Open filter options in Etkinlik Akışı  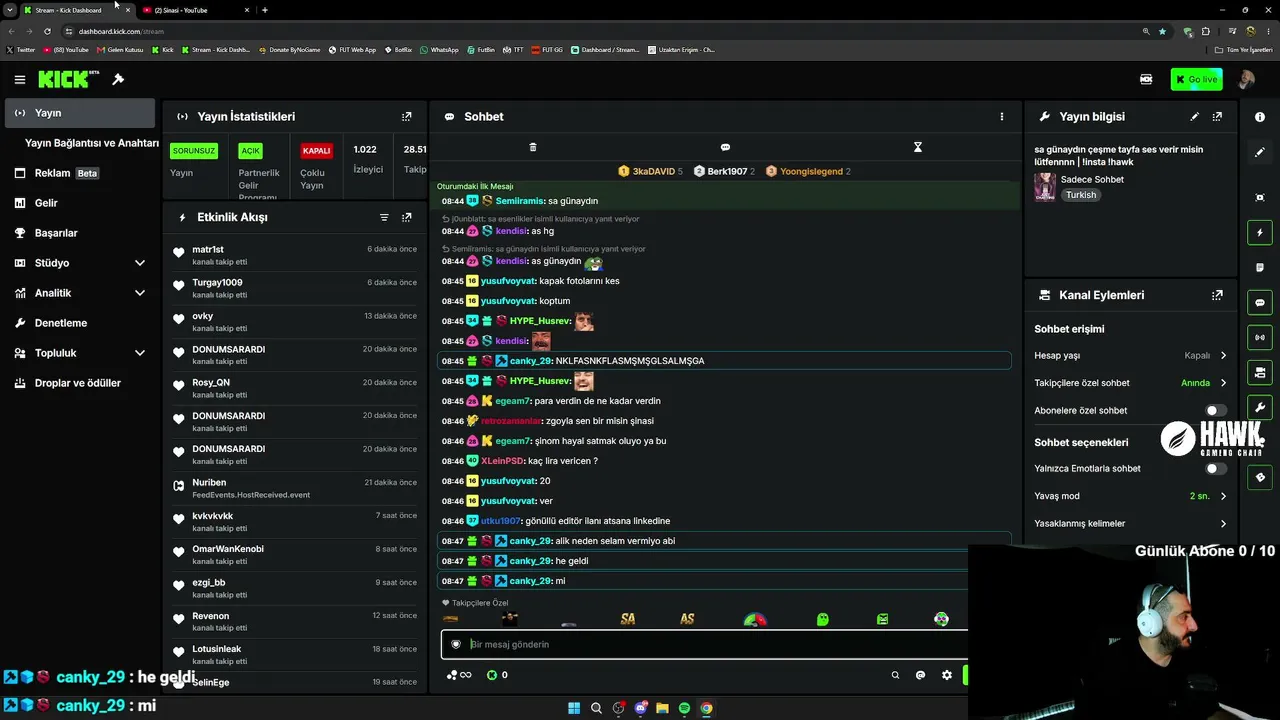(384, 217)
